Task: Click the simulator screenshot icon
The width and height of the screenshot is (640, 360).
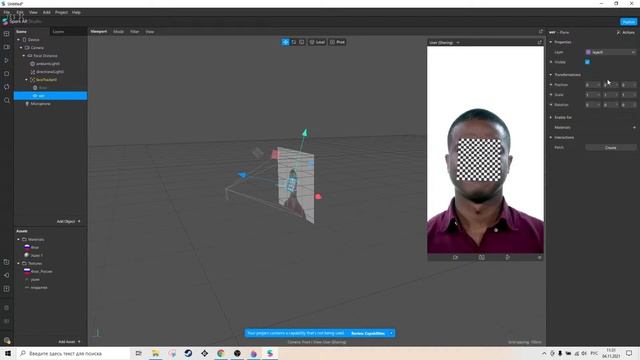Action: click(x=482, y=257)
